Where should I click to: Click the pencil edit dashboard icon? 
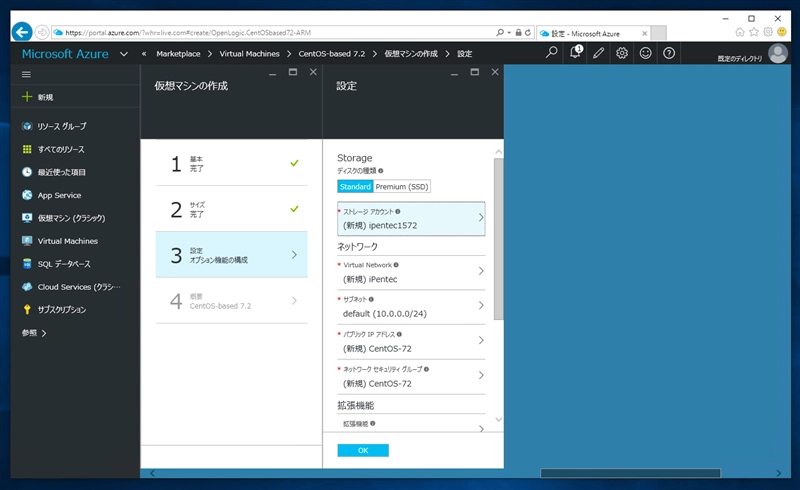[x=598, y=53]
